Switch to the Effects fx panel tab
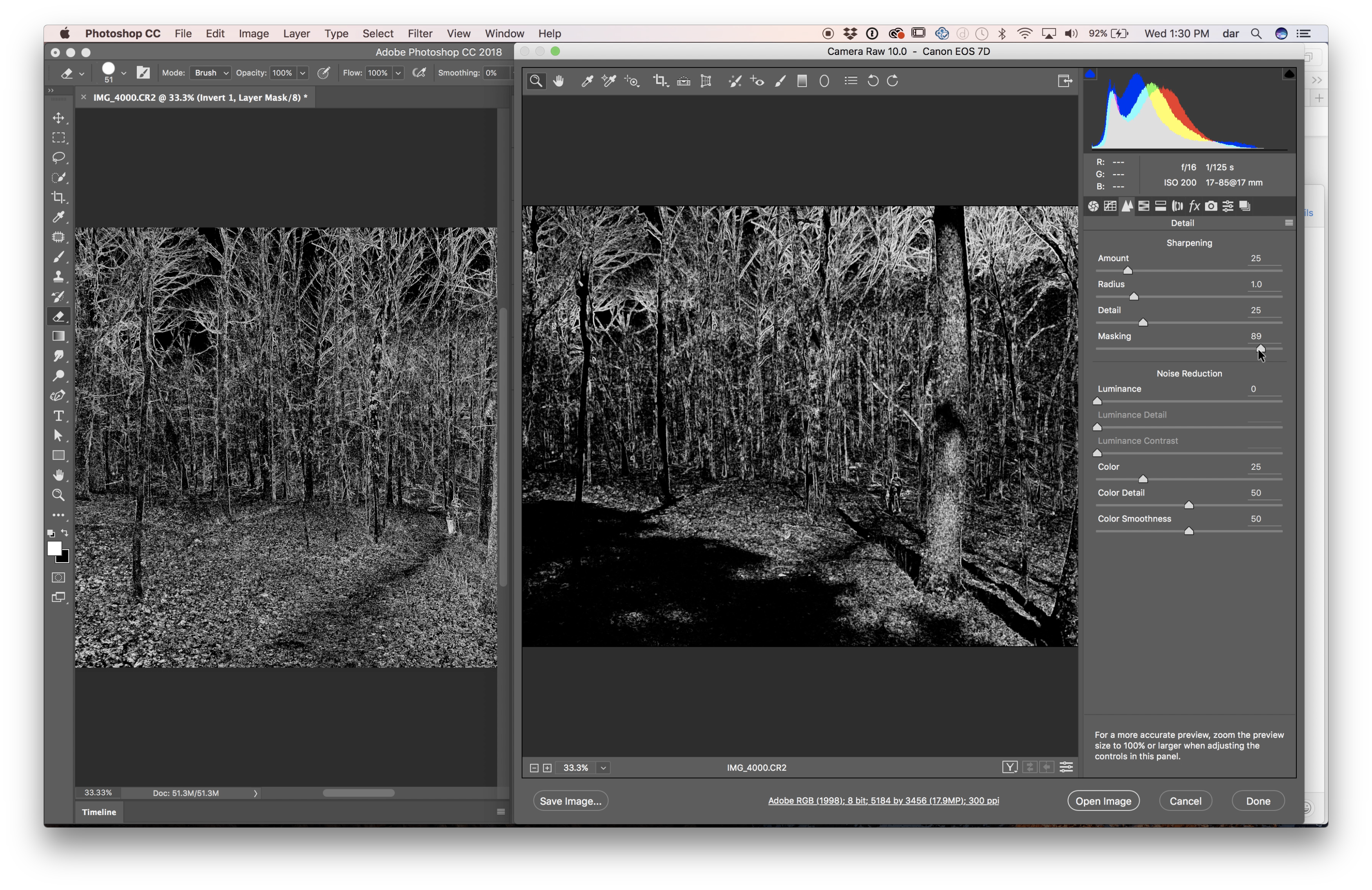The image size is (1372, 890). click(1194, 206)
